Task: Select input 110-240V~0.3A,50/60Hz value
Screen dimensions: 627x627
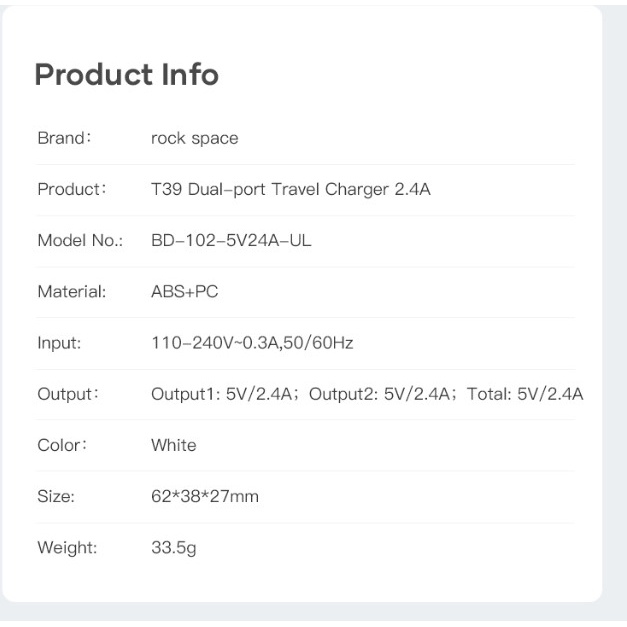Action: point(252,343)
